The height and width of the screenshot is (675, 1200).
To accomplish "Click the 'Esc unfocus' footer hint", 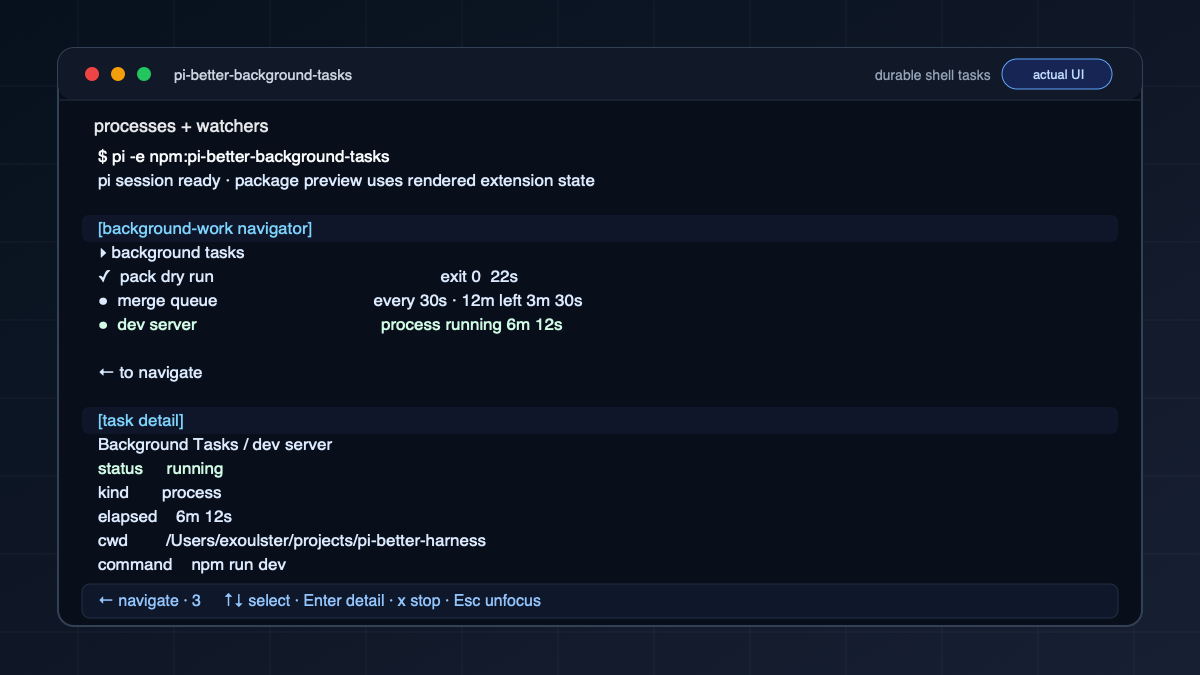I will pos(497,601).
